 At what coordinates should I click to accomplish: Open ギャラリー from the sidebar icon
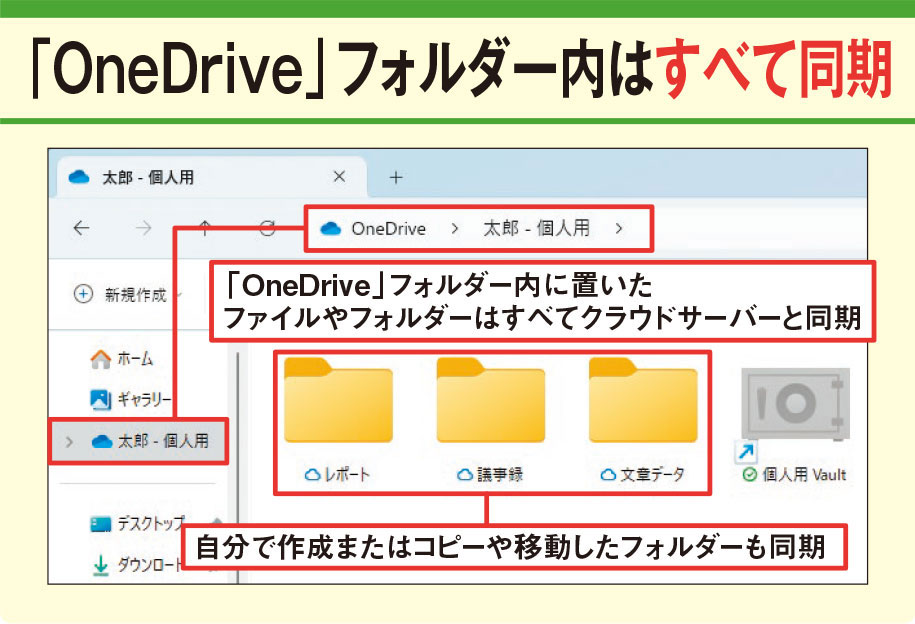pyautogui.click(x=99, y=396)
